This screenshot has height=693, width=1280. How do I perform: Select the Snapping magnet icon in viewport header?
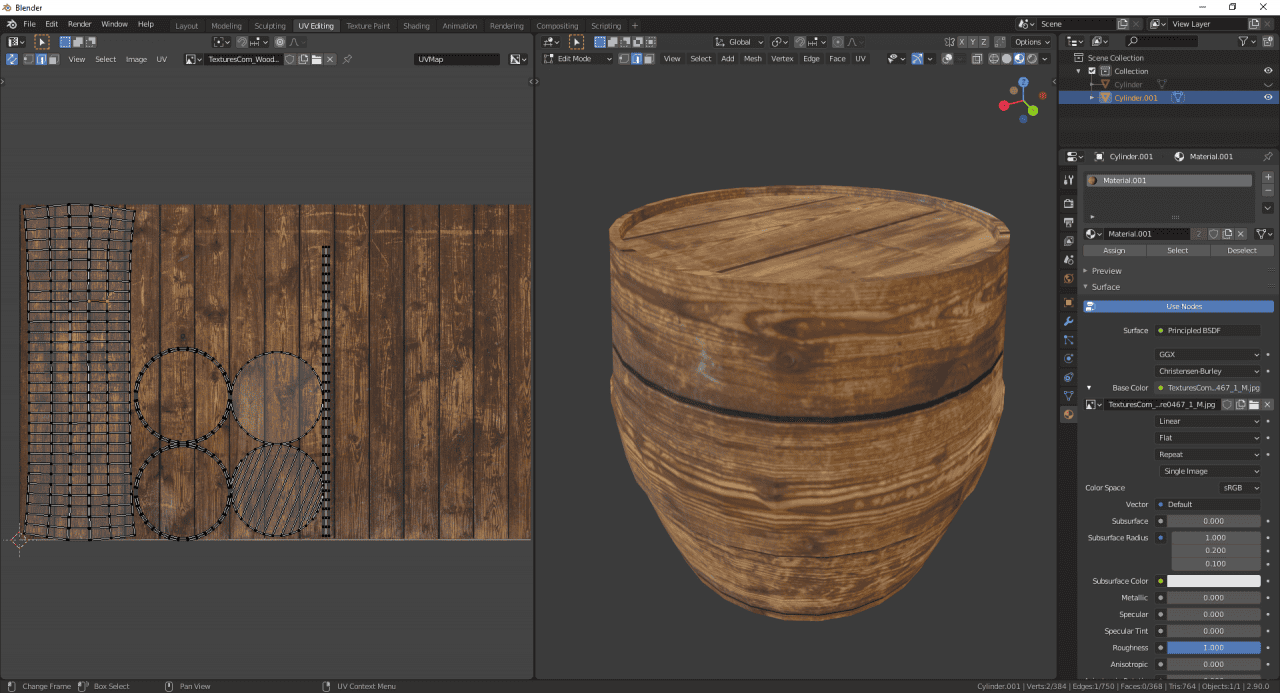[x=799, y=42]
